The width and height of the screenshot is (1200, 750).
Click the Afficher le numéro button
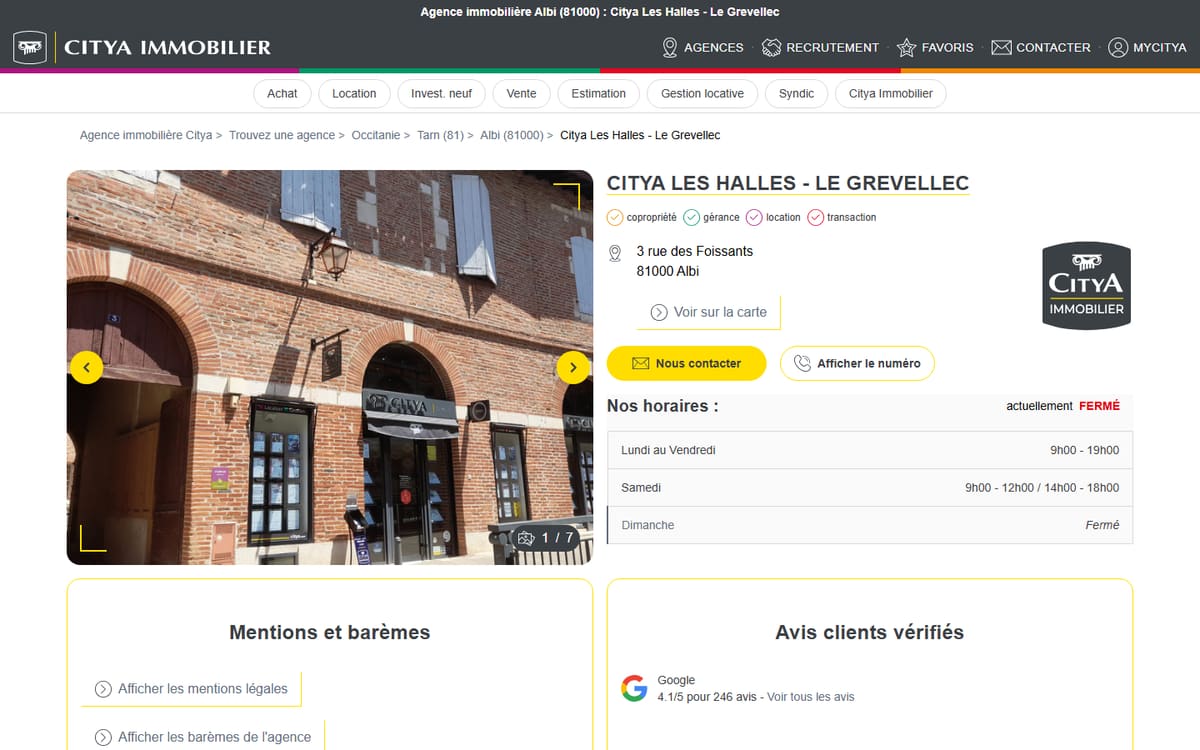point(857,363)
